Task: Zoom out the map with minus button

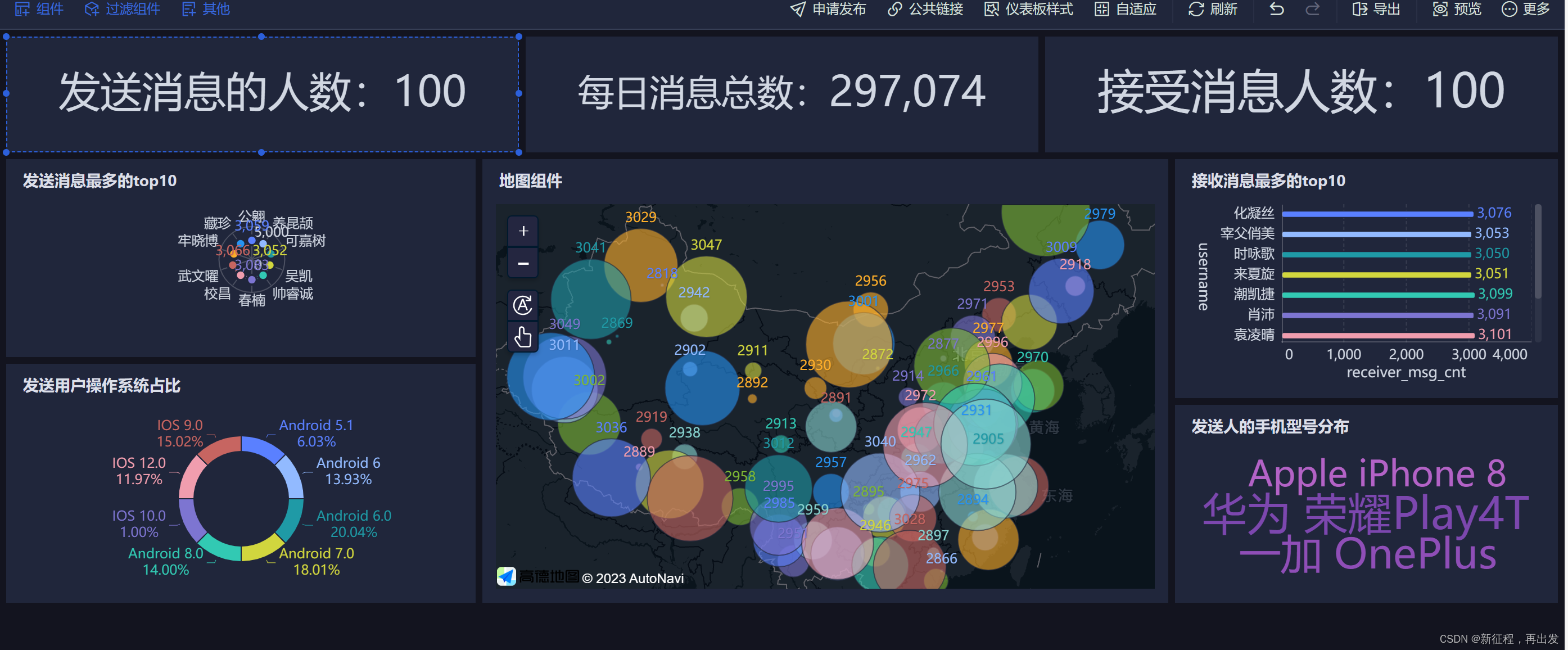Action: [523, 264]
